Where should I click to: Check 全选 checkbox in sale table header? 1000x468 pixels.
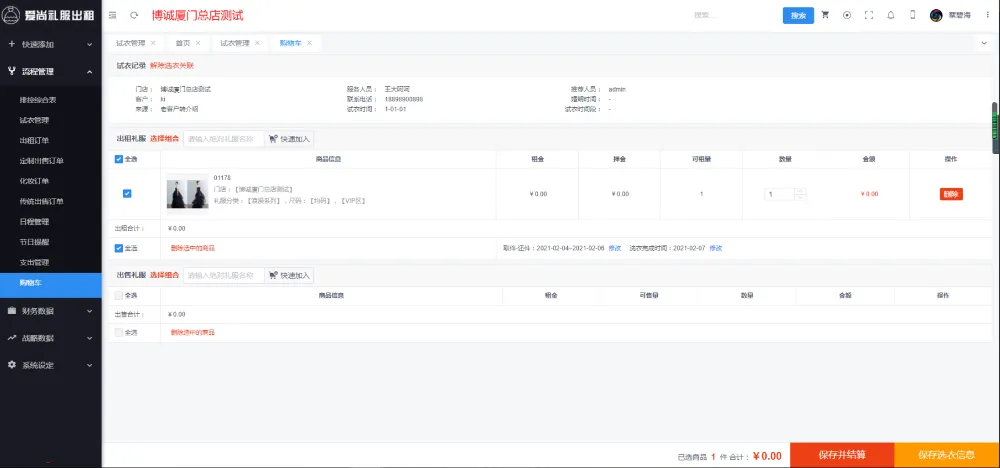pos(120,295)
